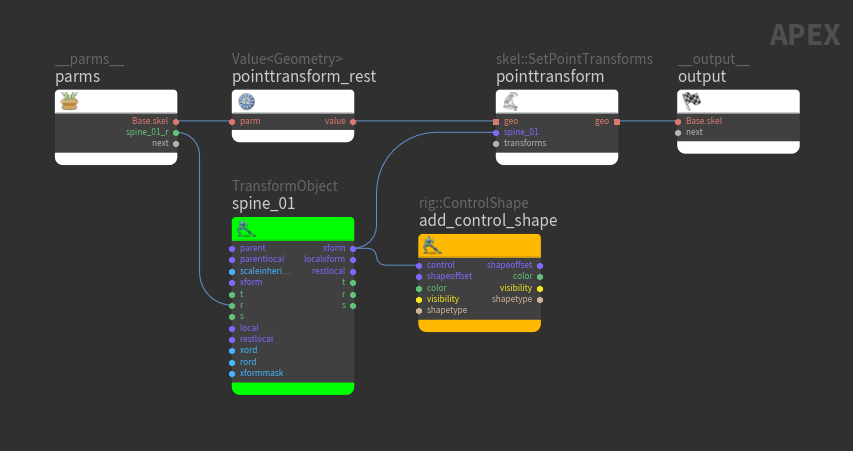Screen dimensions: 853x451
Task: Click shapetype output port on add_control_shape
Action: (540, 299)
